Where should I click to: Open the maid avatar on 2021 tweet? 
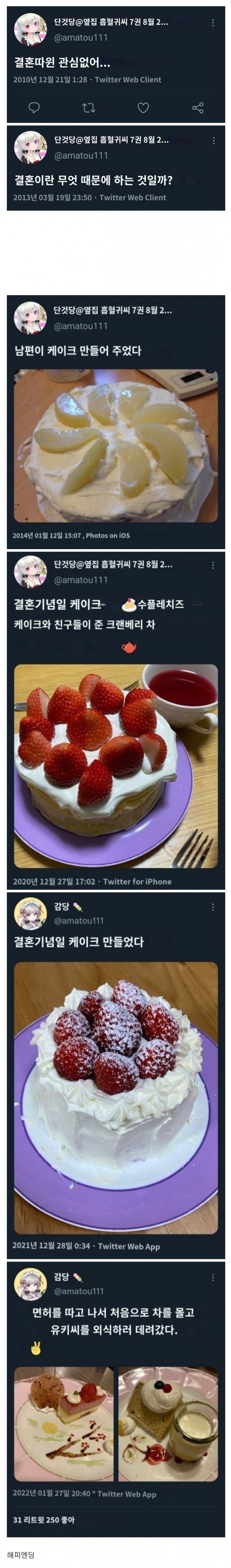tap(30, 913)
